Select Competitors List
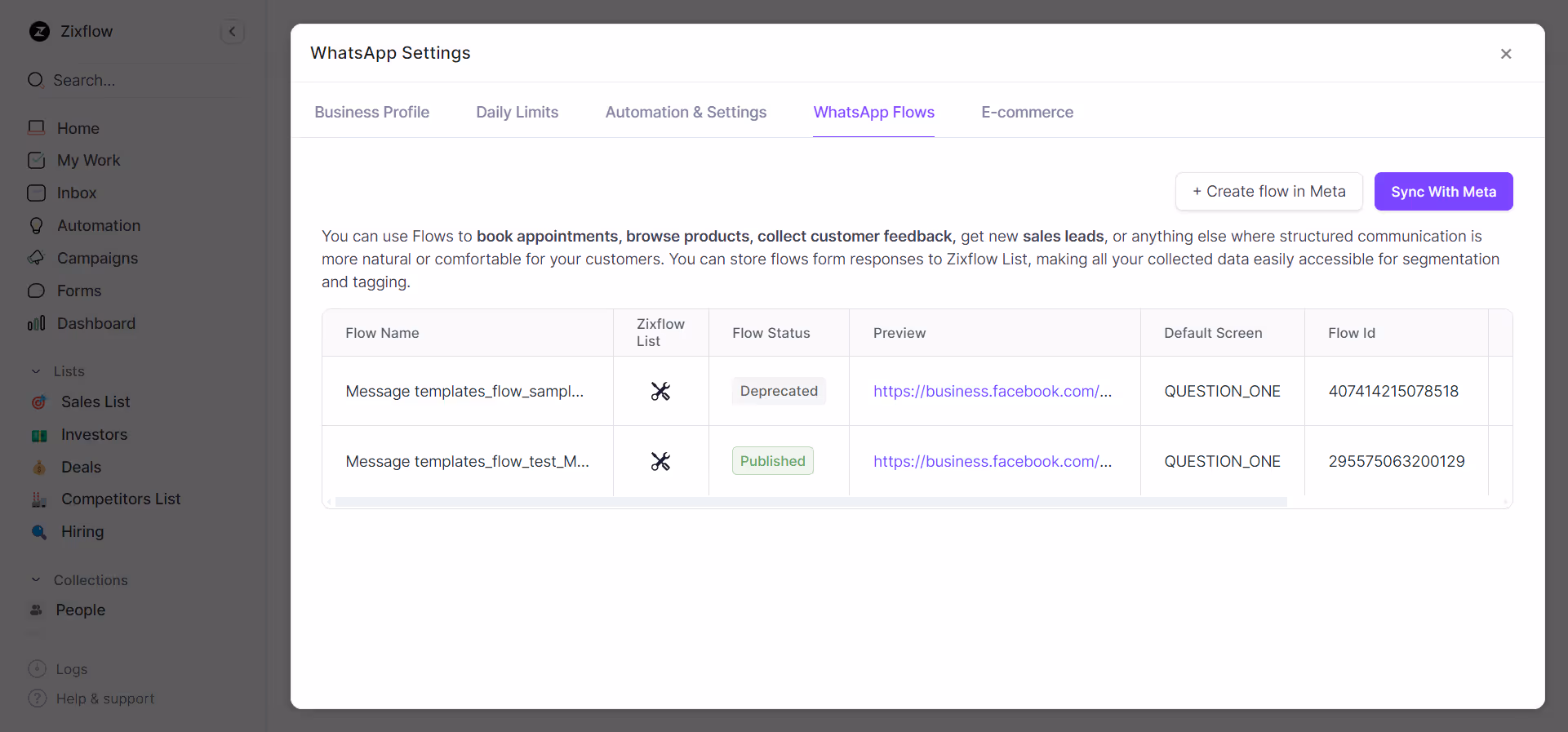 pos(121,499)
